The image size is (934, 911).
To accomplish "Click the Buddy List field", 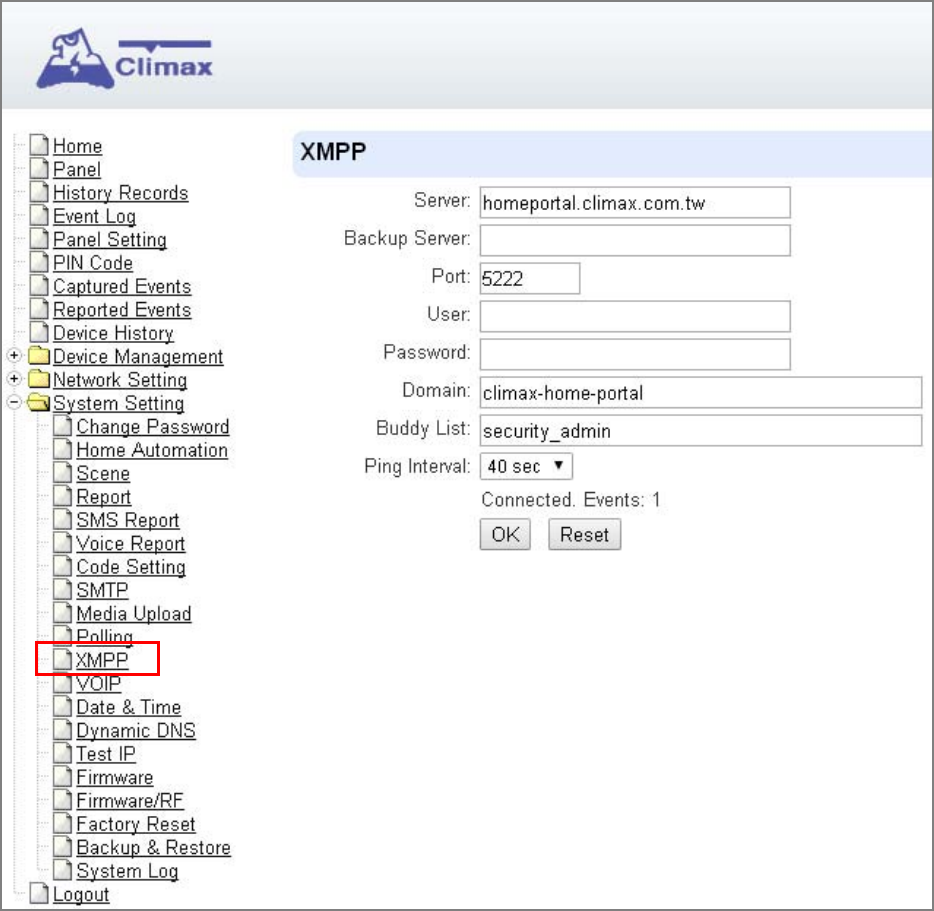I will tap(700, 430).
